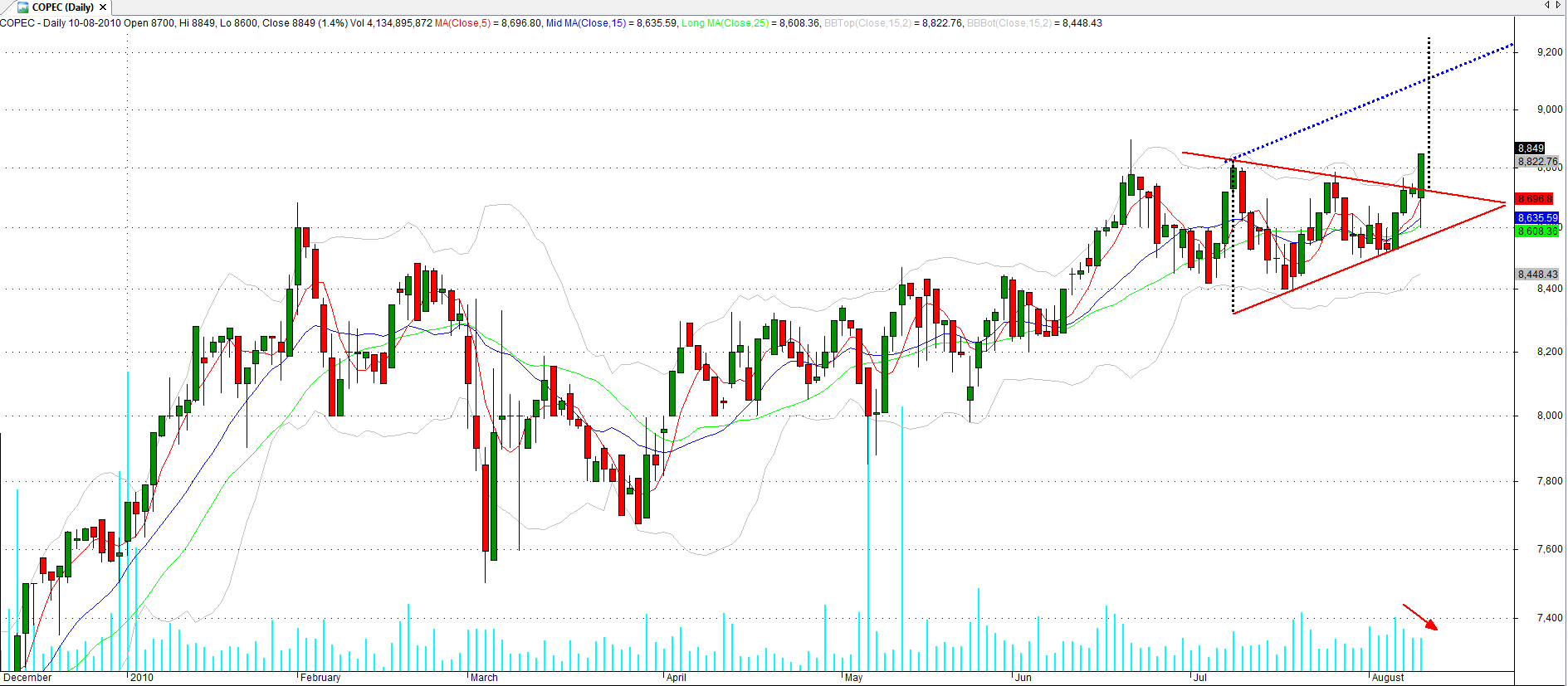Click the Vol 4,134,895,872 volume readout
The height and width of the screenshot is (686, 1568).
tap(391, 23)
